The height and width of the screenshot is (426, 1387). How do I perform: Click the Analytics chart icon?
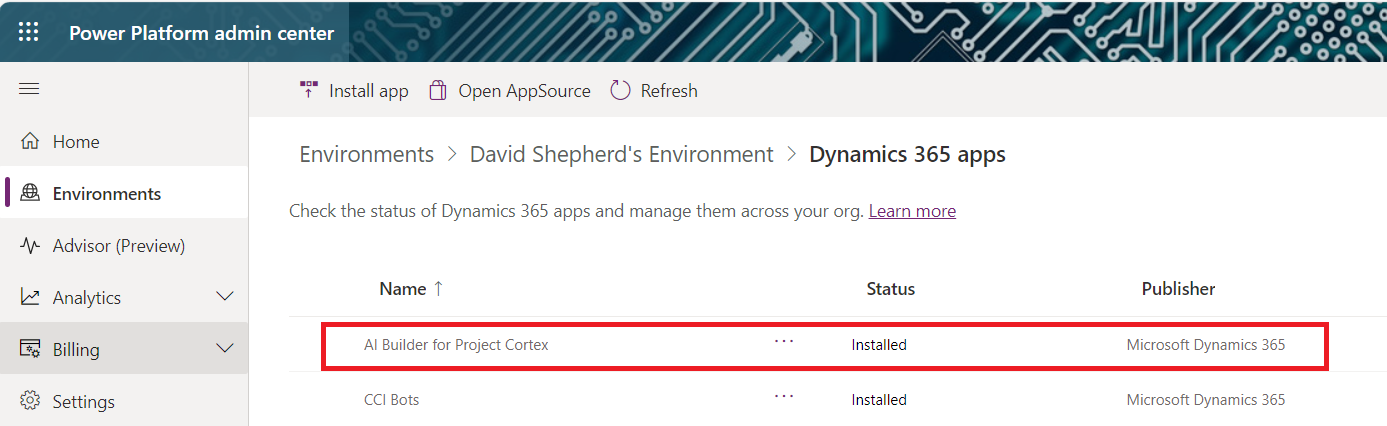tap(30, 297)
